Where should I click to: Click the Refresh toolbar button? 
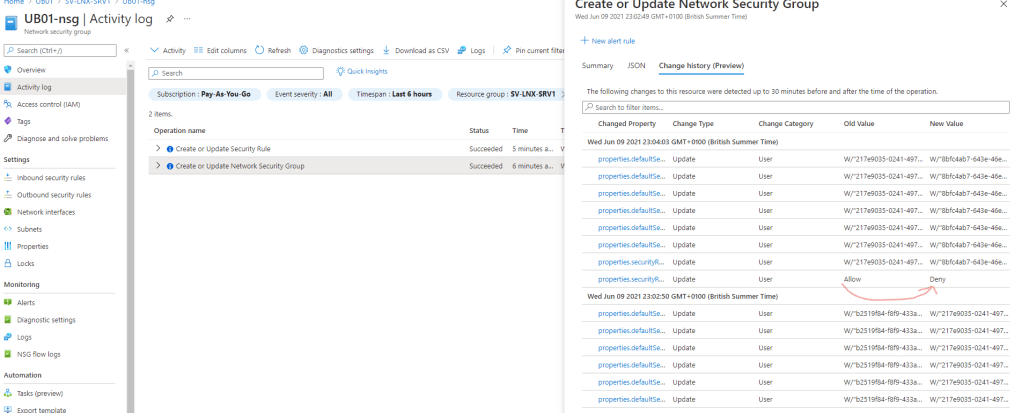[273, 50]
